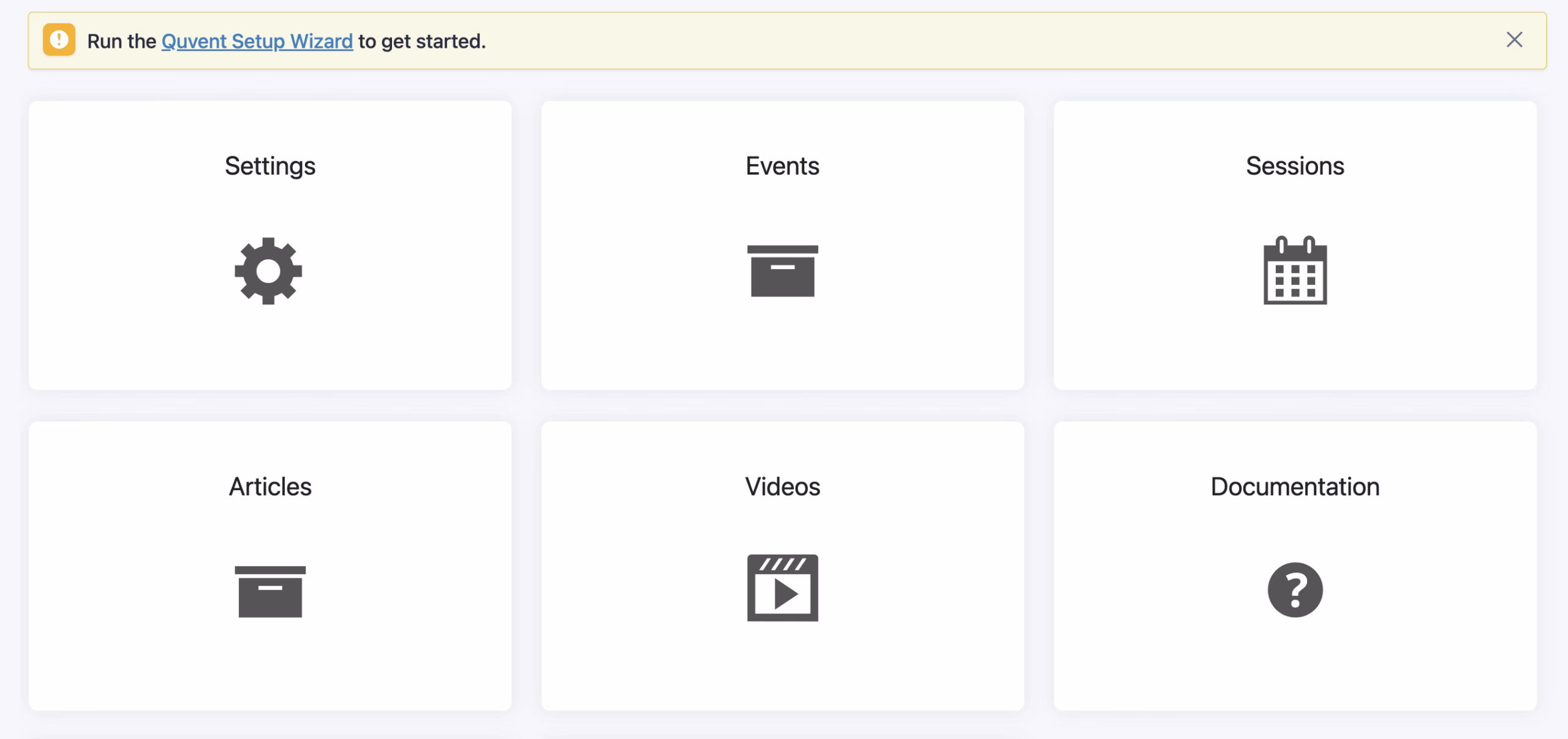Click blank area under the Sessions calendar
The height and width of the screenshot is (739, 1568).
click(1295, 349)
